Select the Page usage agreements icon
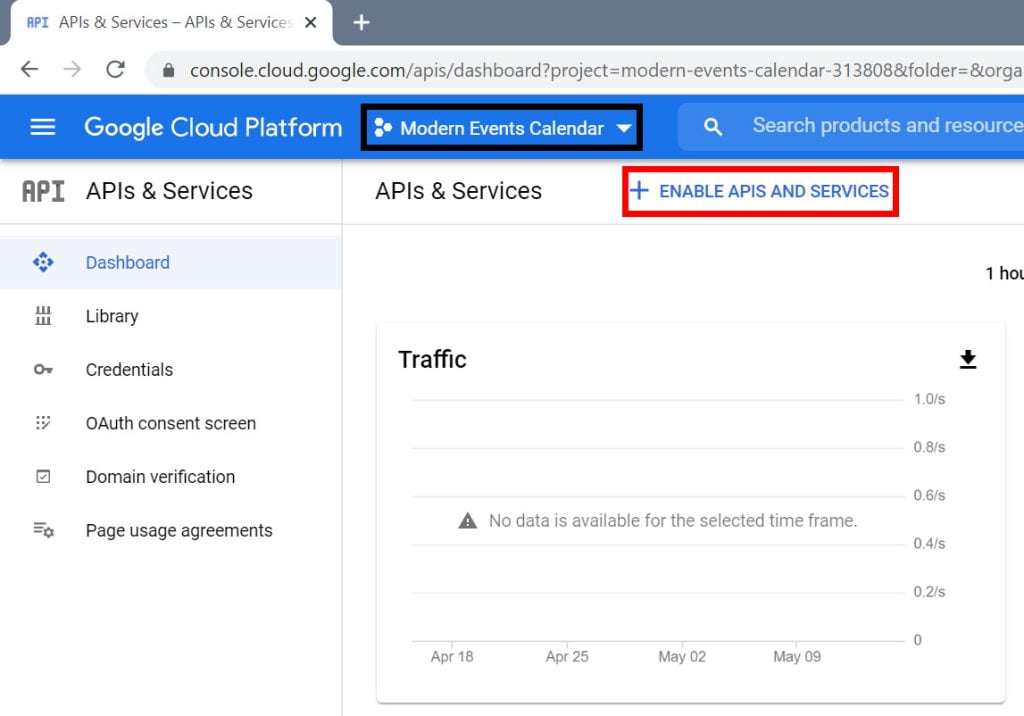 (x=43, y=531)
